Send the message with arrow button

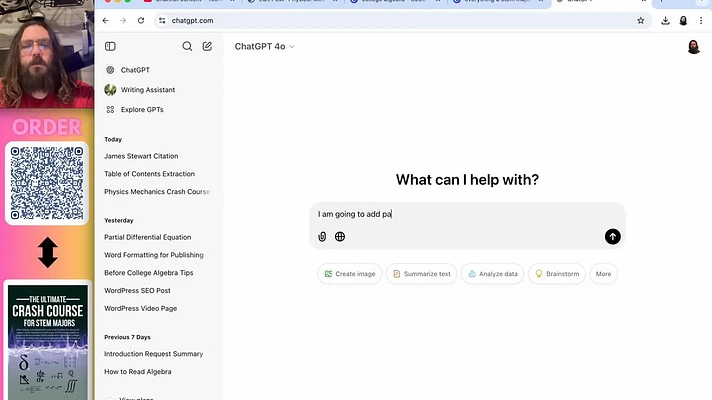[613, 237]
